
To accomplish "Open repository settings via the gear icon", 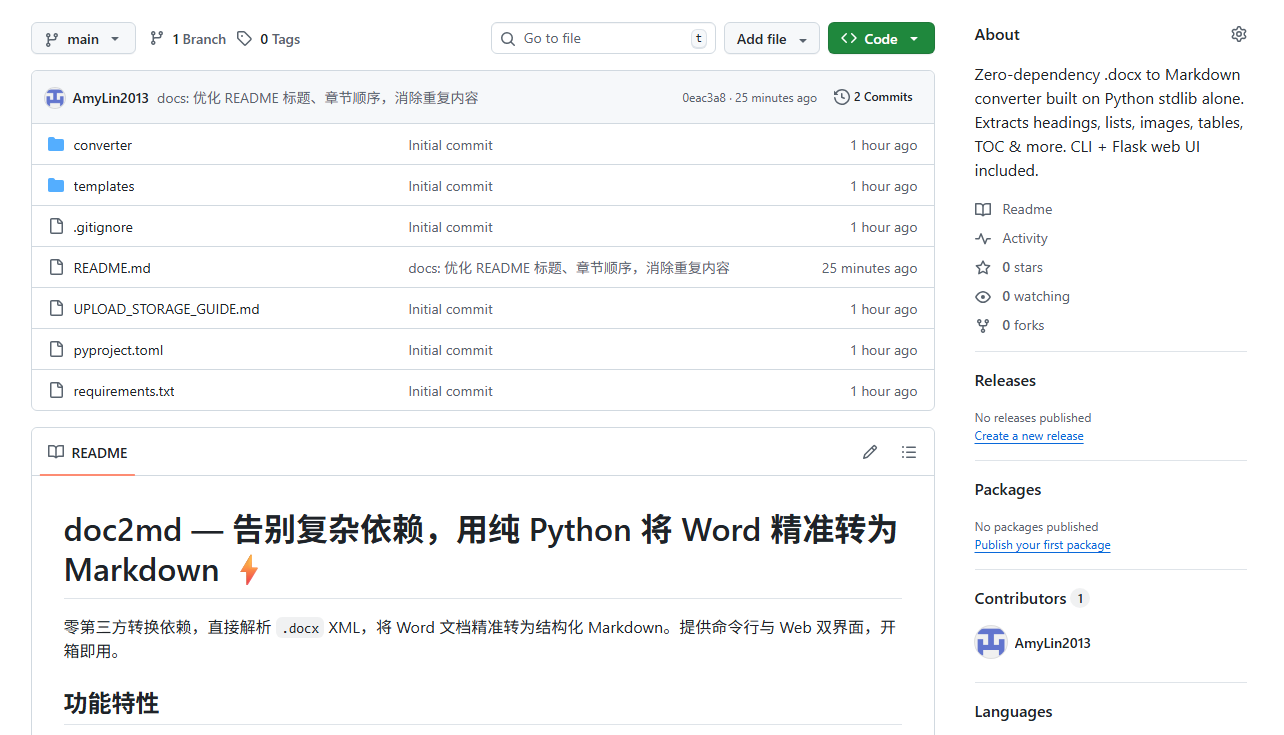I will coord(1238,33).
